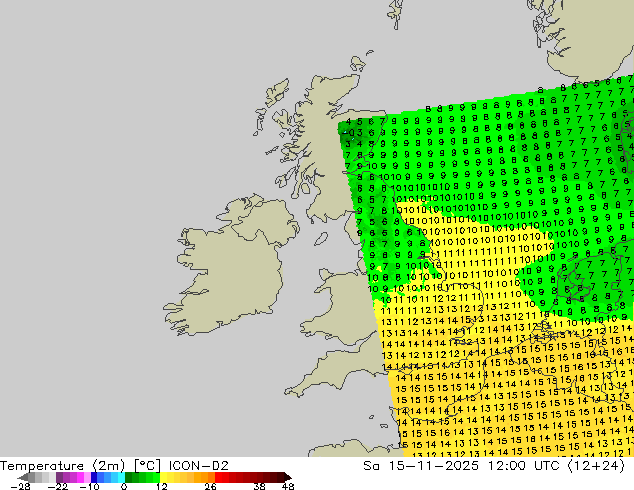Image resolution: width=634 pixels, height=490 pixels.
Task: Click the '12' legend label
Action: coord(162,486)
